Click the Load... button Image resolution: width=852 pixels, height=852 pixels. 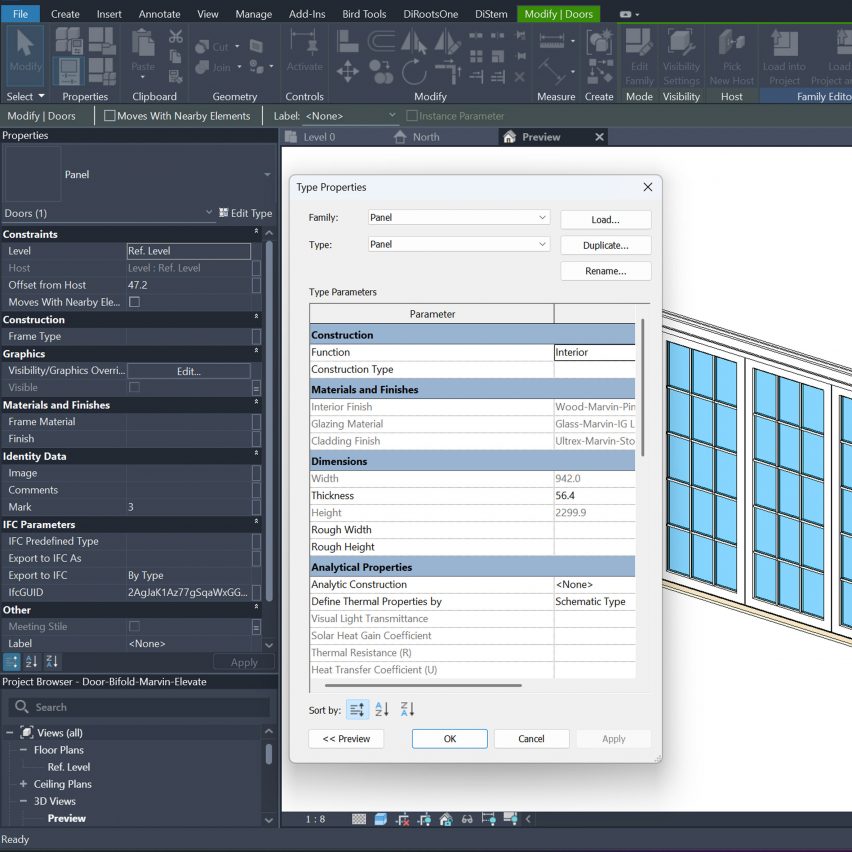click(605, 220)
